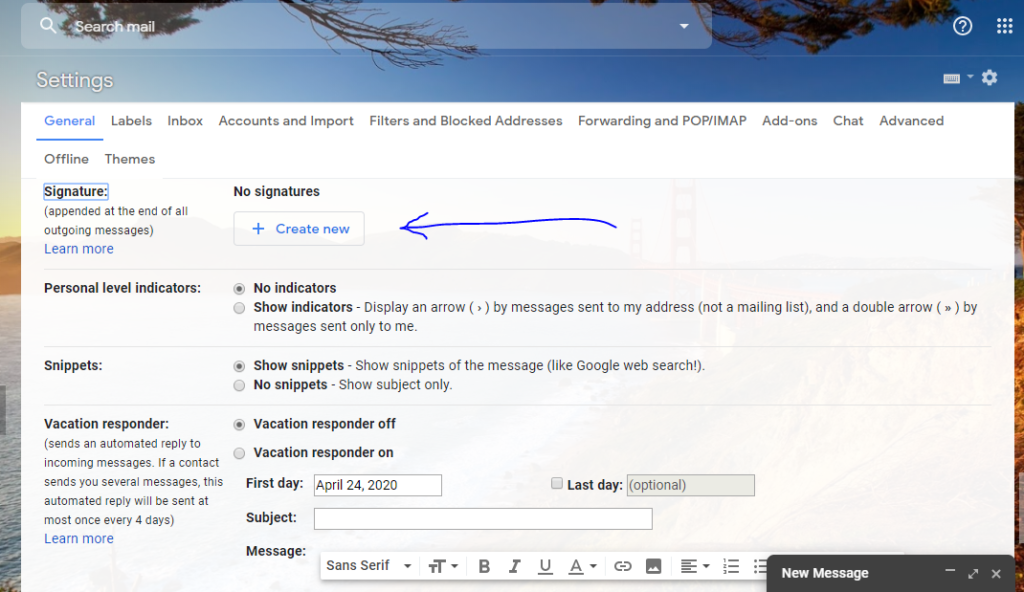Expand the search options dropdown arrow
The height and width of the screenshot is (592, 1024).
click(x=684, y=26)
